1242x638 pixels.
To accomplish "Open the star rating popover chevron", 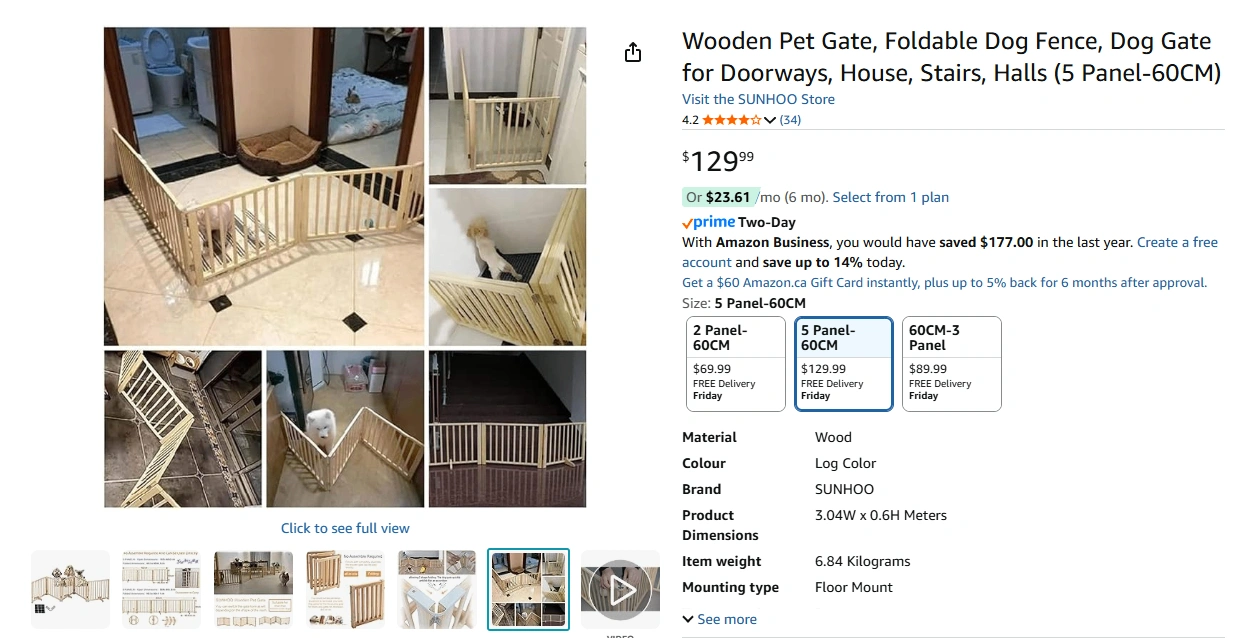I will pyautogui.click(x=770, y=121).
